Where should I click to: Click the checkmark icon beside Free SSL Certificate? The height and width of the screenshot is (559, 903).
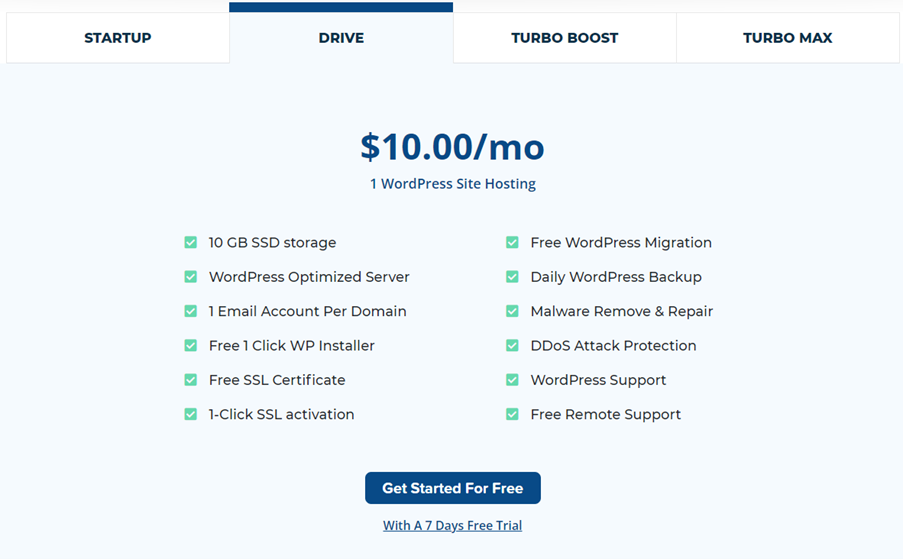click(x=191, y=380)
